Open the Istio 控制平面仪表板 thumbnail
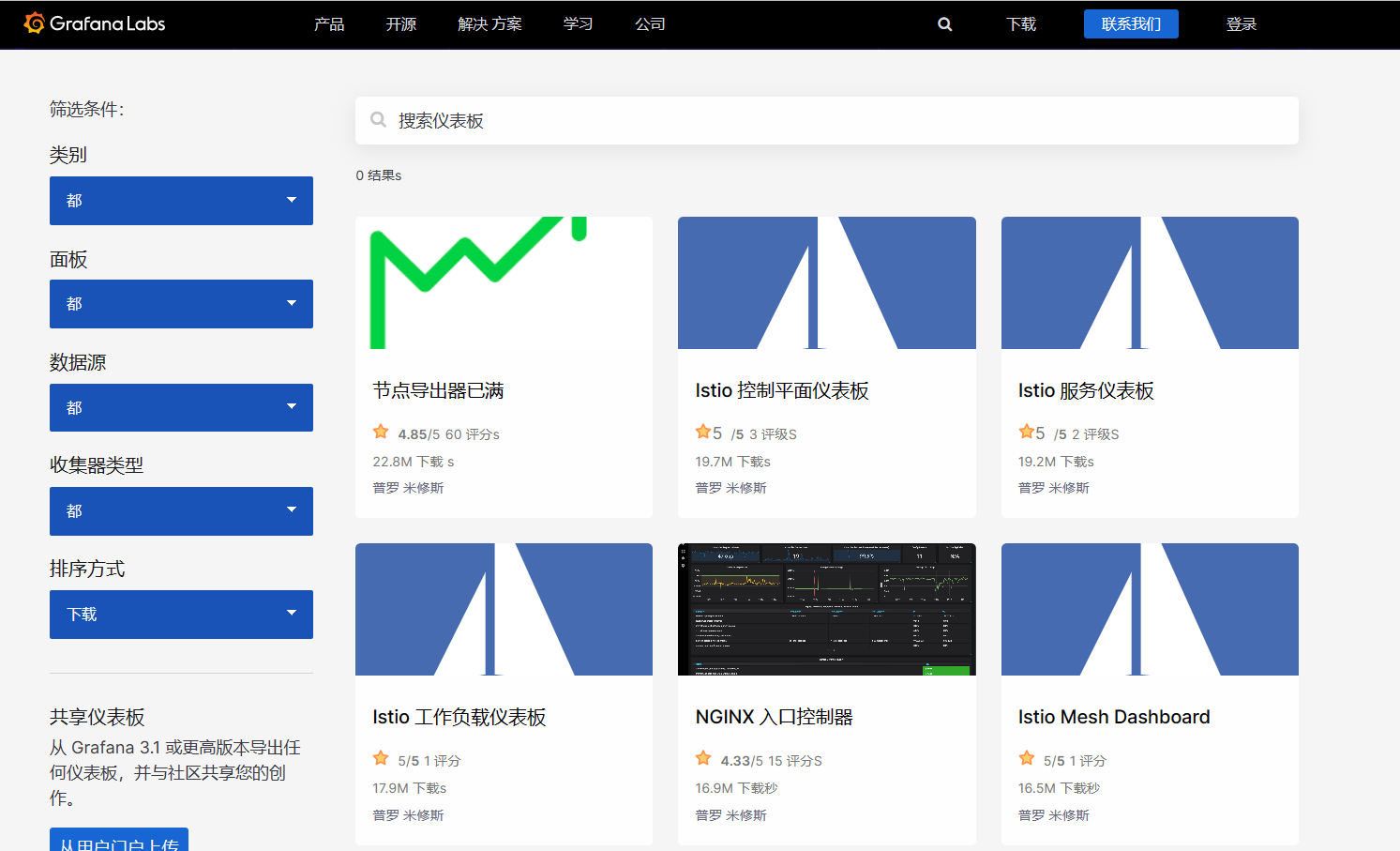 [827, 282]
